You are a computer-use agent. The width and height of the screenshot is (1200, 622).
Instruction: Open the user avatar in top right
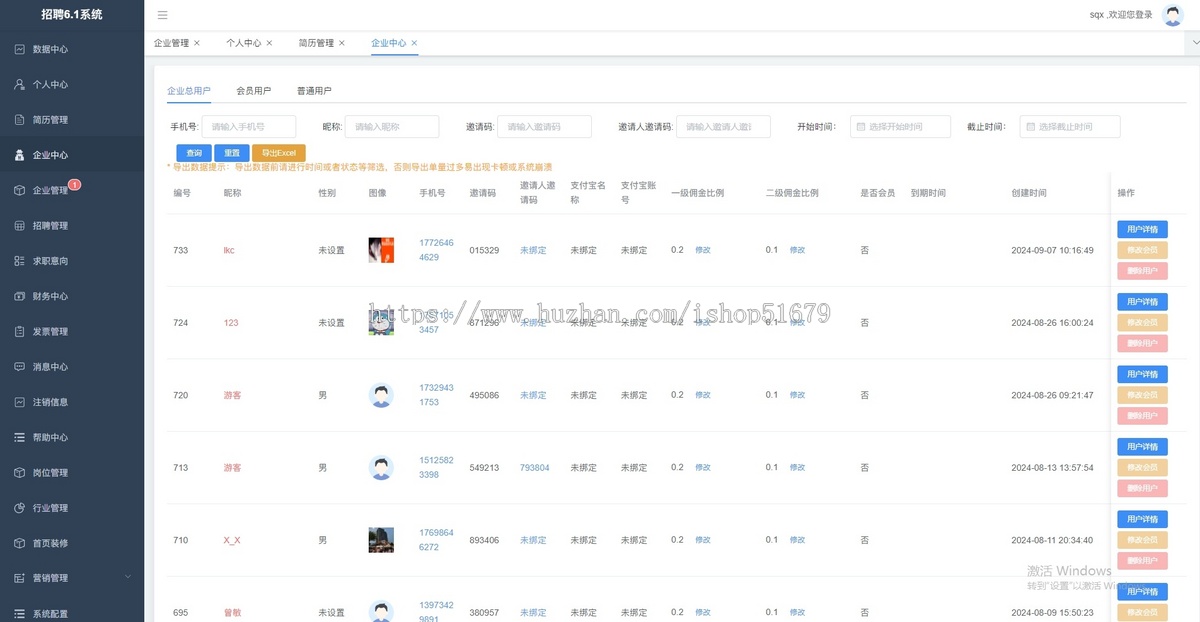[1173, 15]
